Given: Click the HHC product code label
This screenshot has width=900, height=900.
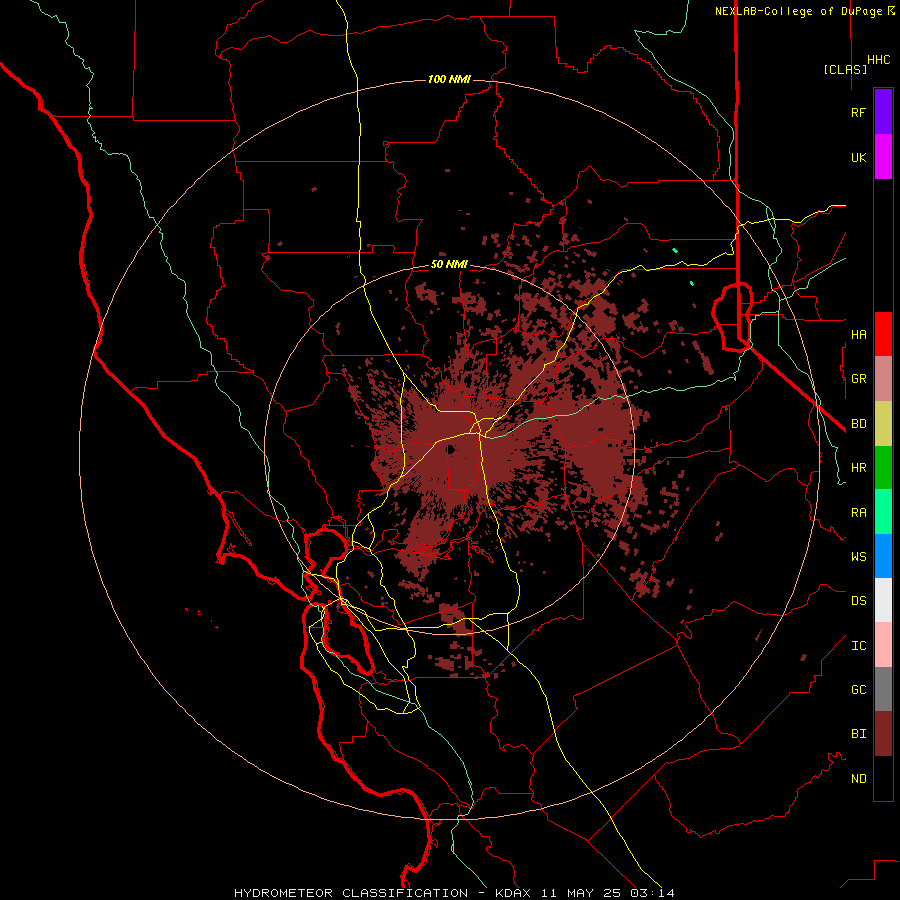Looking at the screenshot, I should click(878, 60).
